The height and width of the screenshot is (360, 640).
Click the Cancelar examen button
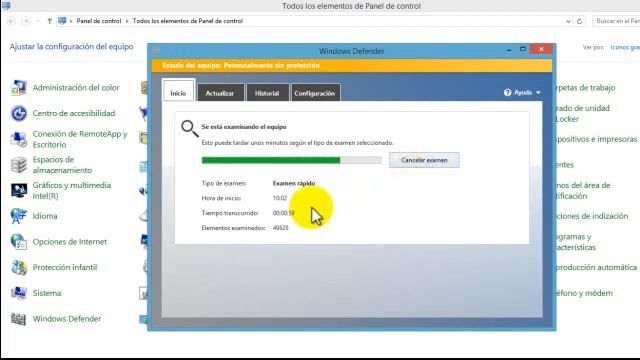pos(424,160)
